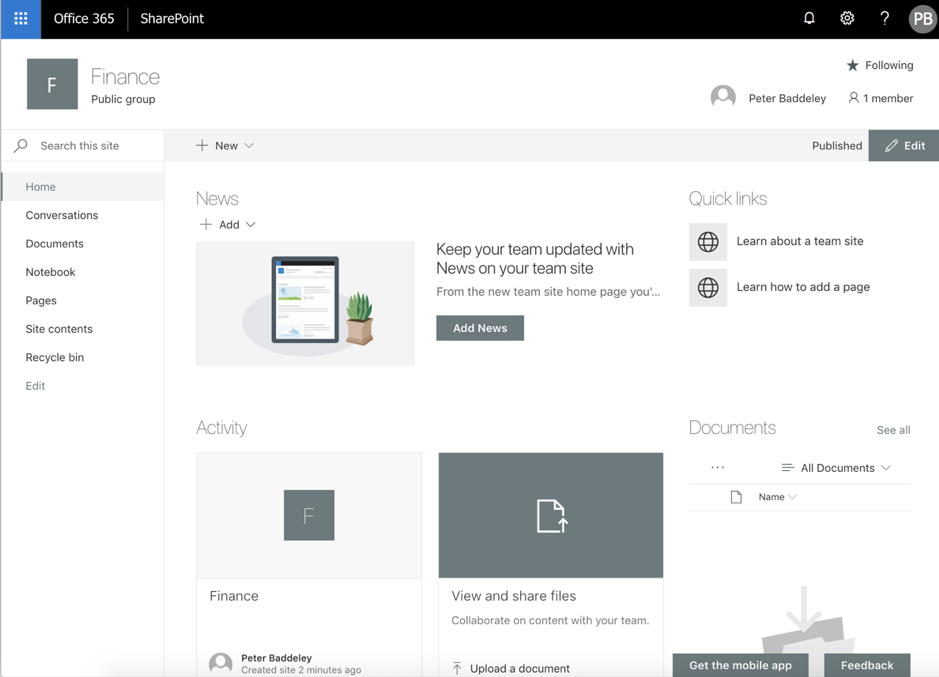Viewport: 939px width, 677px height.
Task: Click the PB account avatar
Action: (921, 18)
